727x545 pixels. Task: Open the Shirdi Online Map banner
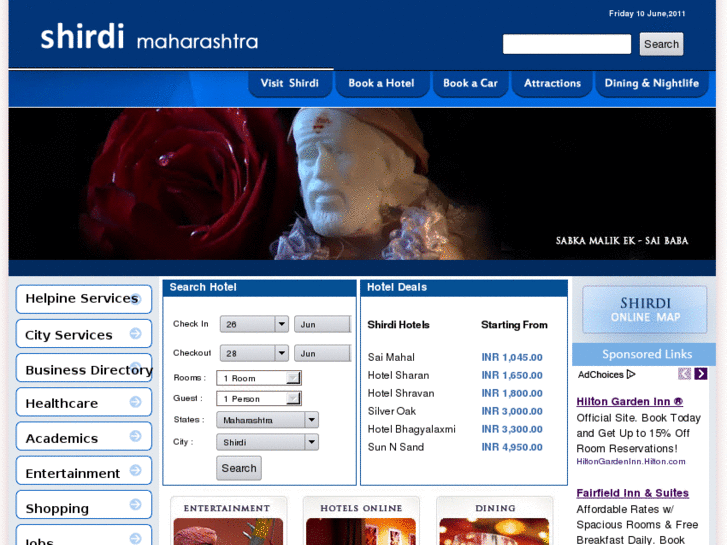pyautogui.click(x=644, y=309)
